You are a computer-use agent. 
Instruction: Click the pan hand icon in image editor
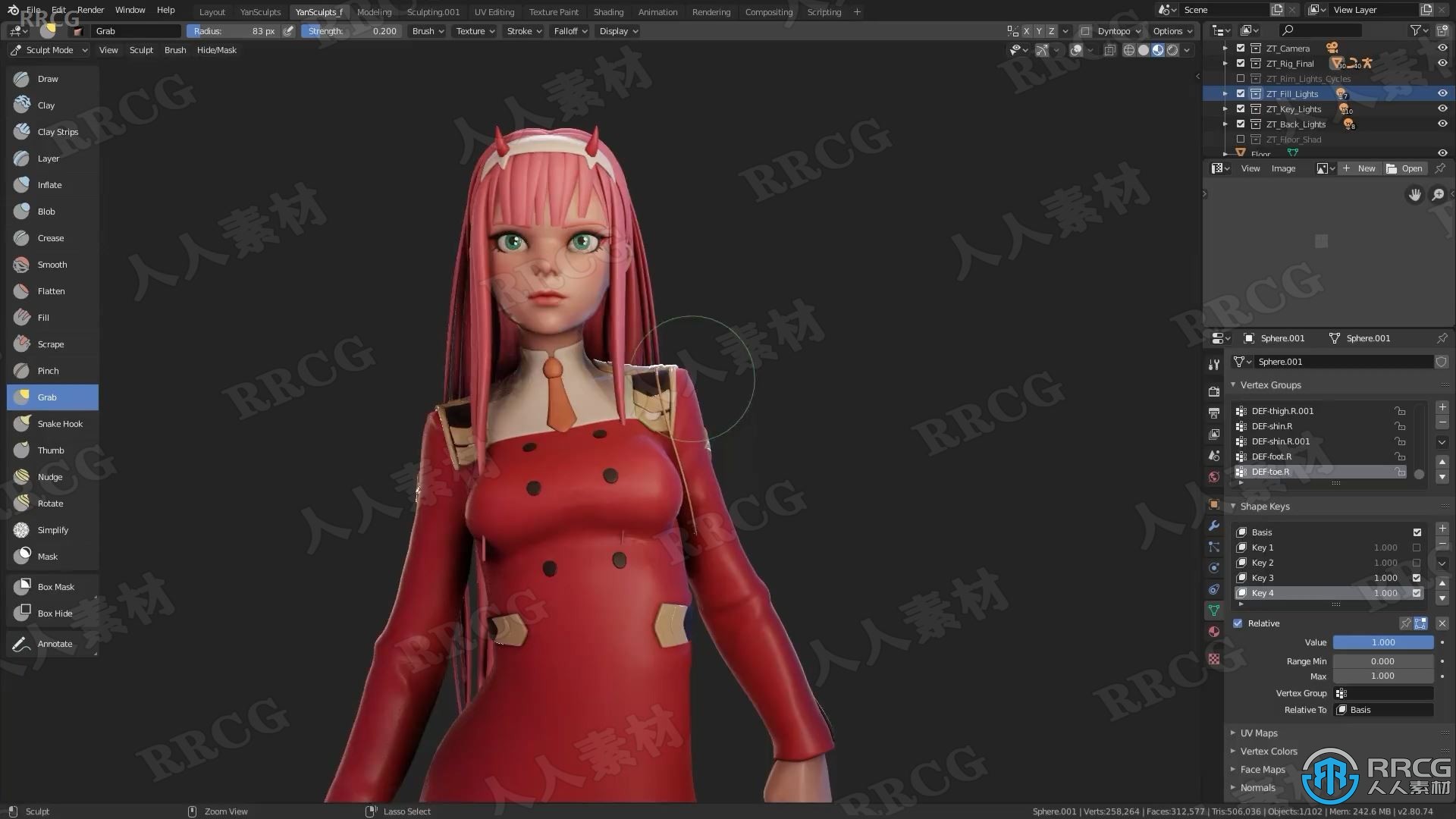pyautogui.click(x=1415, y=195)
